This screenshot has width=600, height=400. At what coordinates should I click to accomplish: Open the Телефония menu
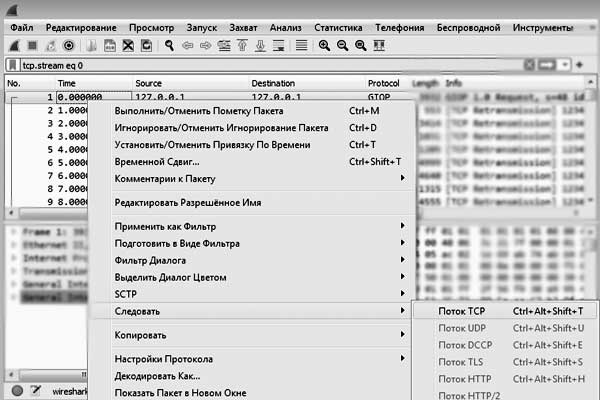[x=399, y=28]
